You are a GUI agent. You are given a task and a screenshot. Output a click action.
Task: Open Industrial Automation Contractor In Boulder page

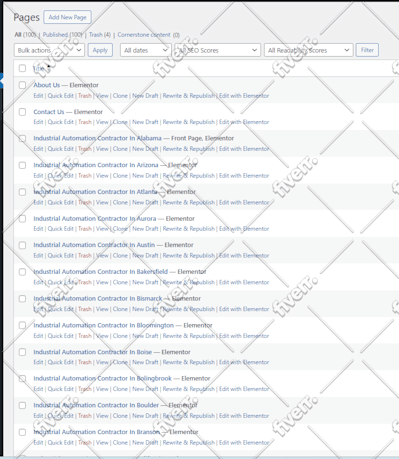coord(96,405)
